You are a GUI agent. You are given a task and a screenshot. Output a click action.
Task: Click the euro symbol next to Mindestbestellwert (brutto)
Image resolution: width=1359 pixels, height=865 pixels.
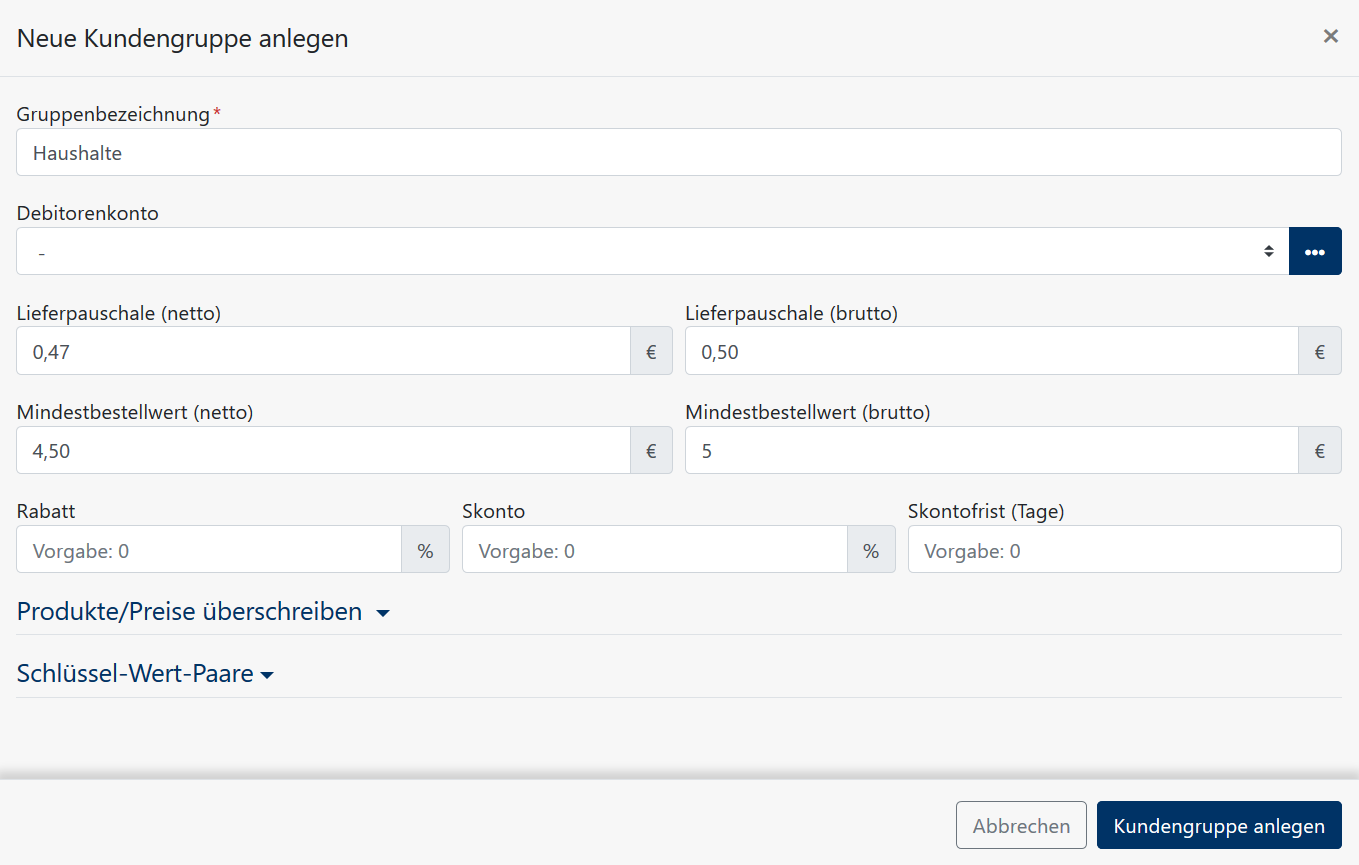point(1320,450)
